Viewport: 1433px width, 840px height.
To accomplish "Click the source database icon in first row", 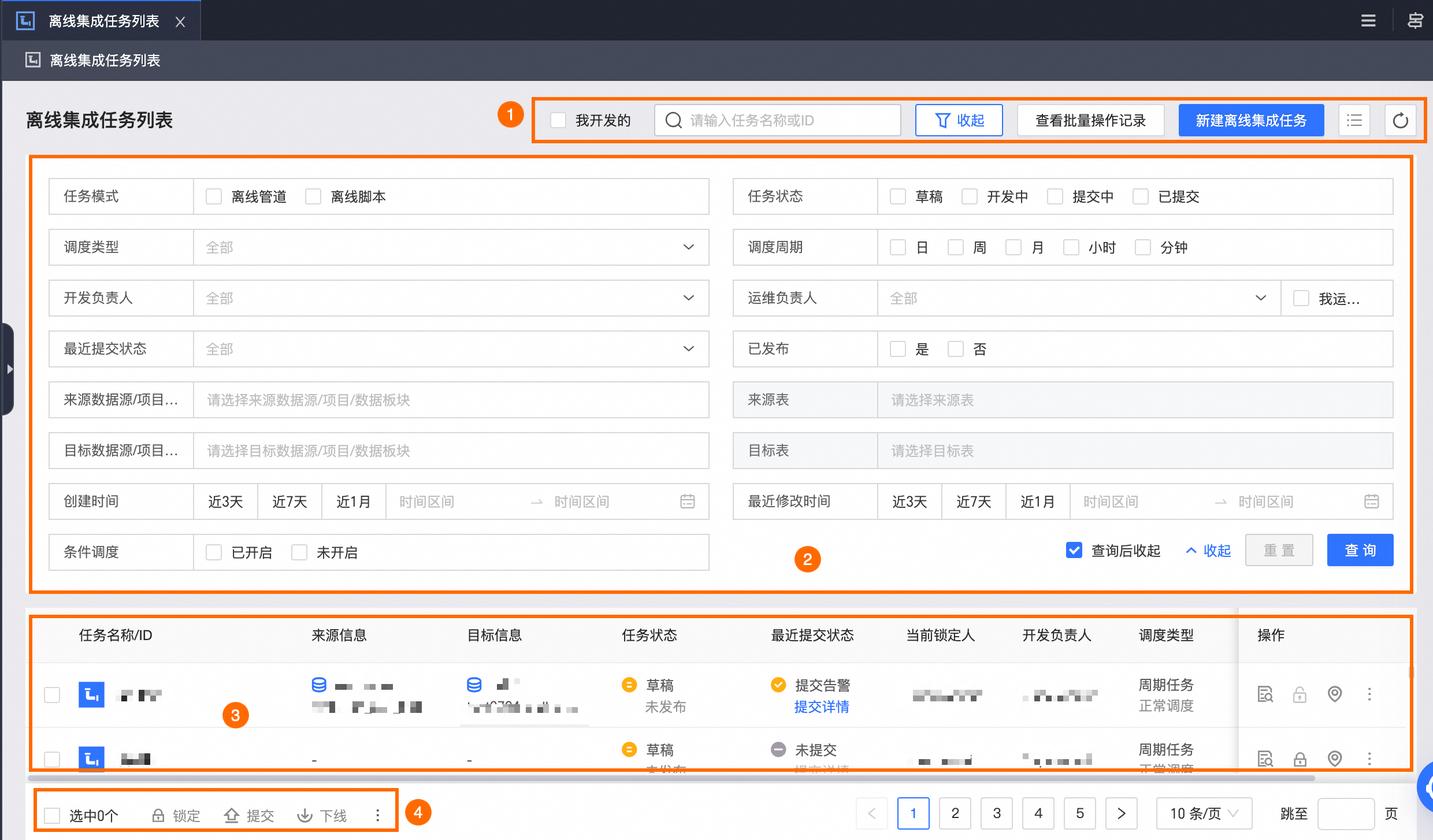I will 319,685.
